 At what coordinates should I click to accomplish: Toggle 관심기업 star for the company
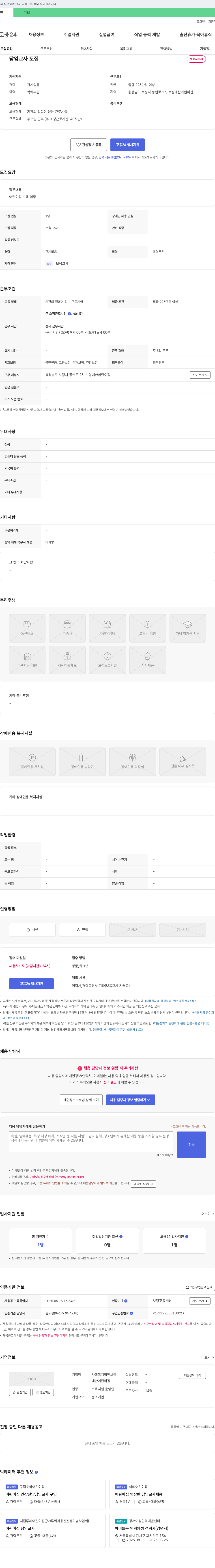20,1392
